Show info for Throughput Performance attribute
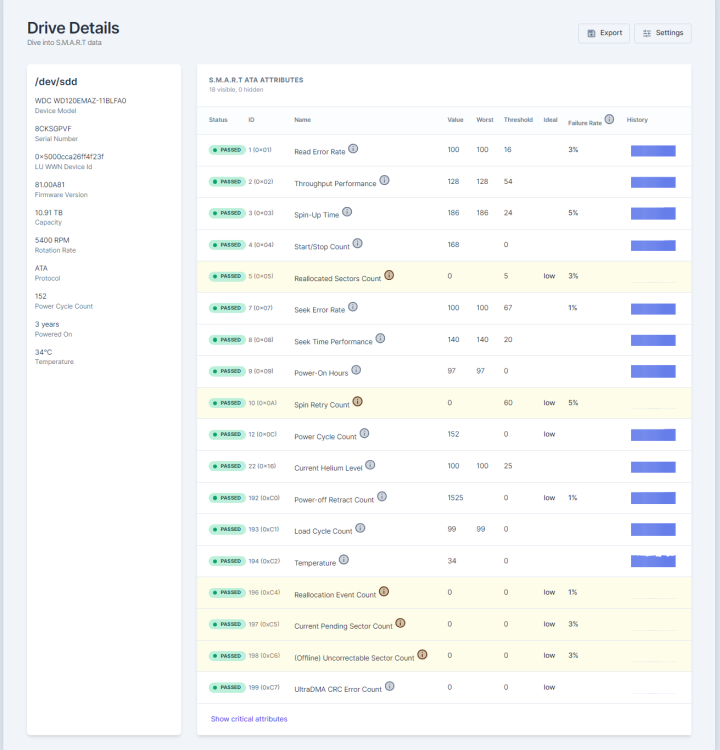This screenshot has width=720, height=750. (384, 180)
